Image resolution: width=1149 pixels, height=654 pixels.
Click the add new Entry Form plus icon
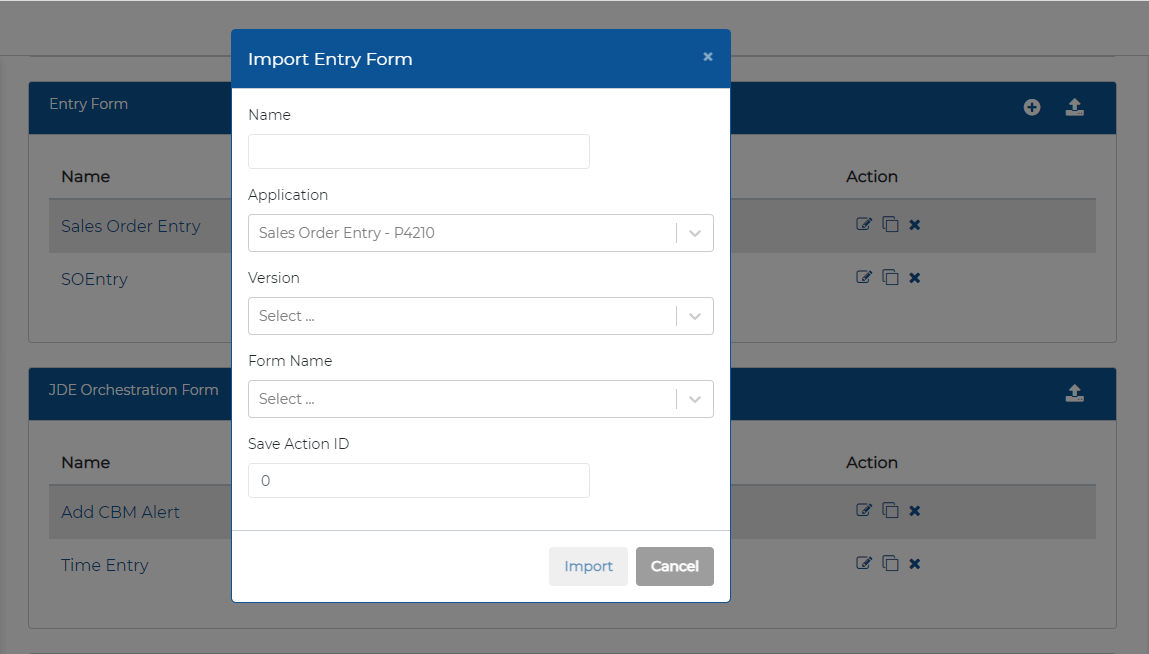(x=1032, y=107)
